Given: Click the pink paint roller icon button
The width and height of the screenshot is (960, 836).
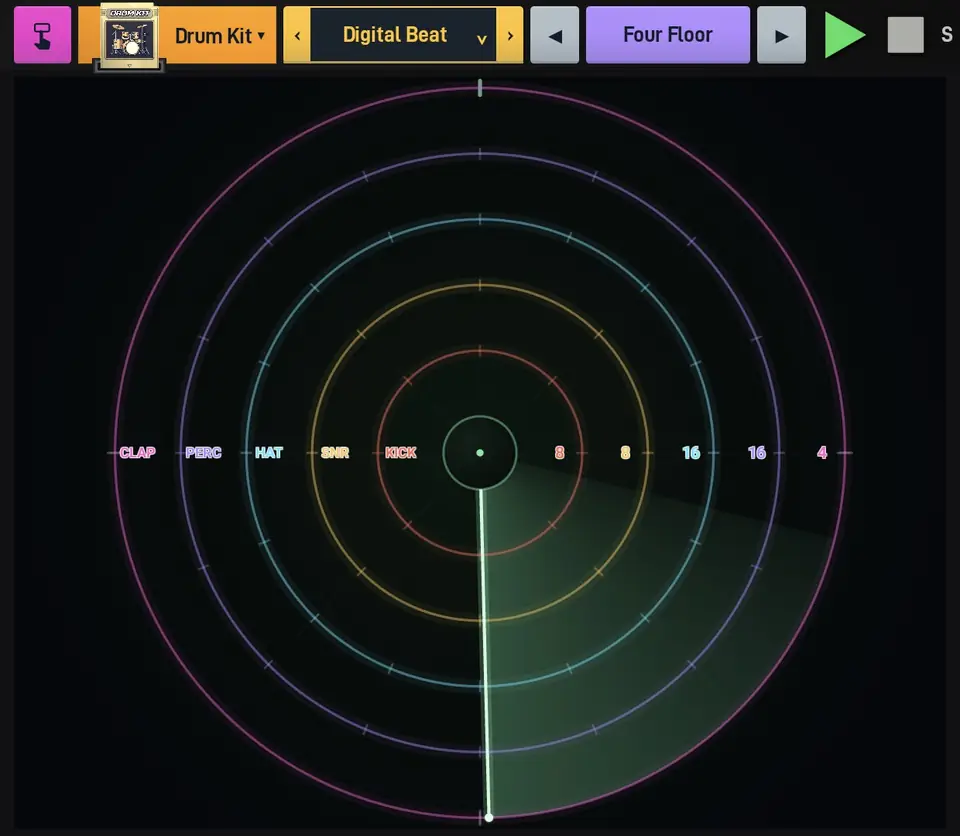Looking at the screenshot, I should coord(42,35).
